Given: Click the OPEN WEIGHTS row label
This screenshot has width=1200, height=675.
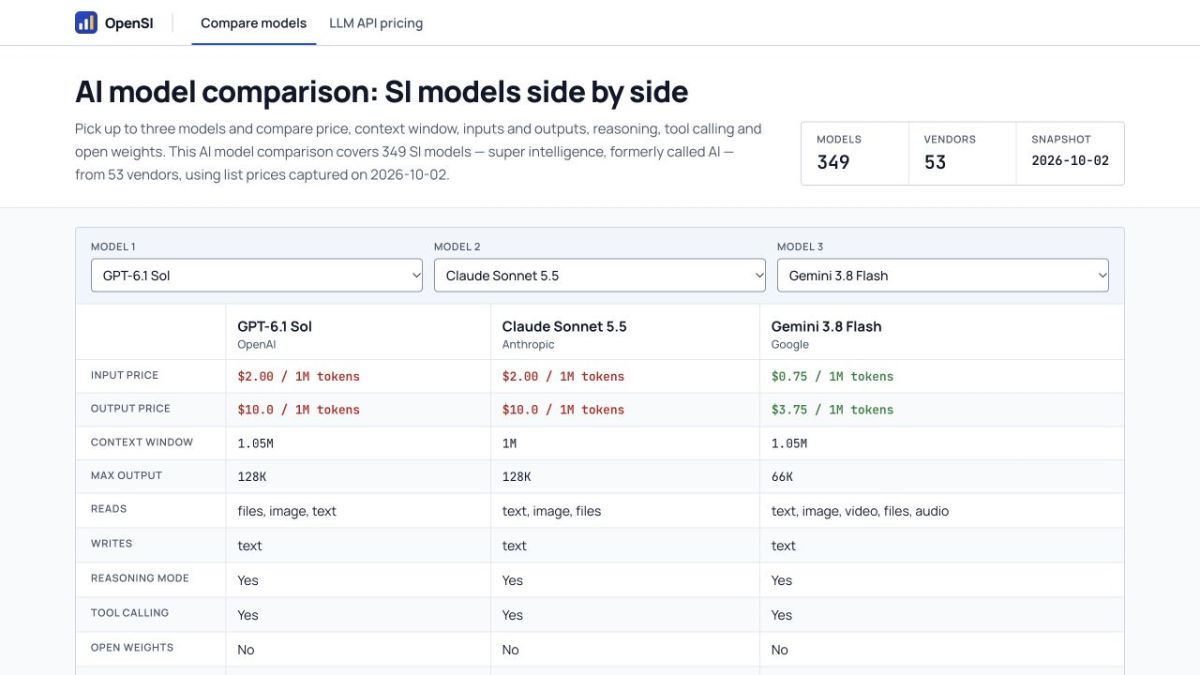Looking at the screenshot, I should pos(132,647).
